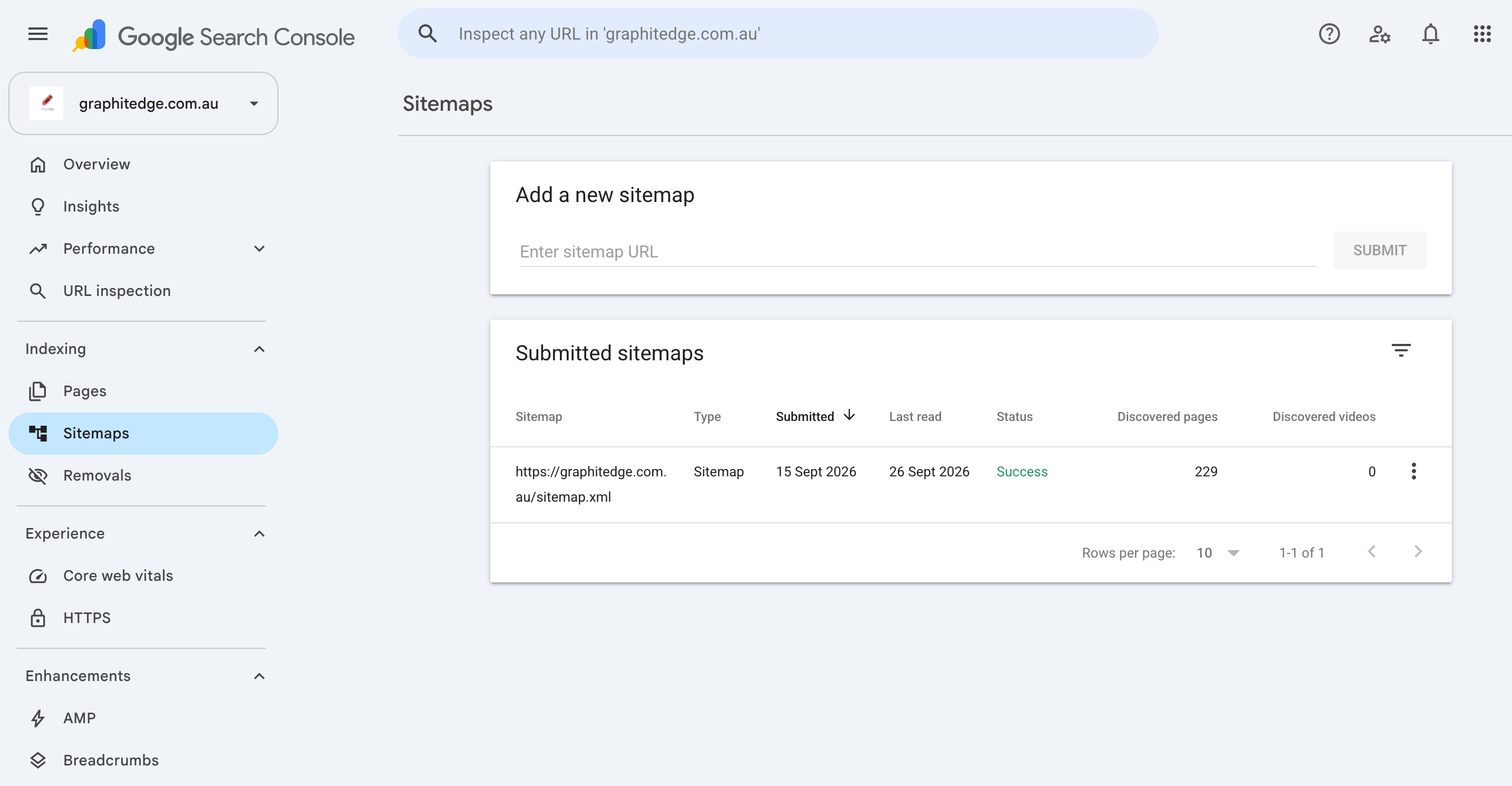Open the three-dot menu for sitemap.xml row
This screenshot has height=786, width=1512.
pos(1413,471)
